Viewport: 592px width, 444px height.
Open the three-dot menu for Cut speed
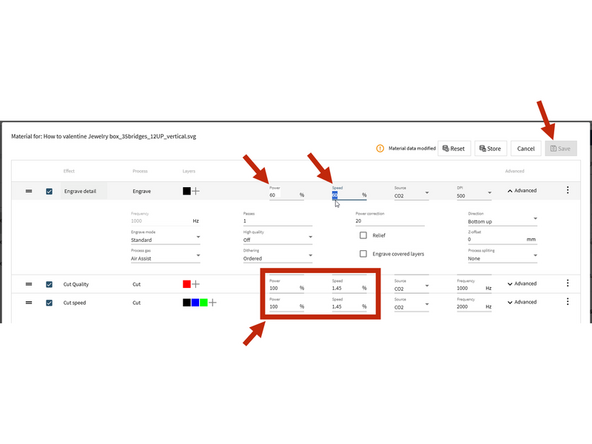tap(567, 302)
